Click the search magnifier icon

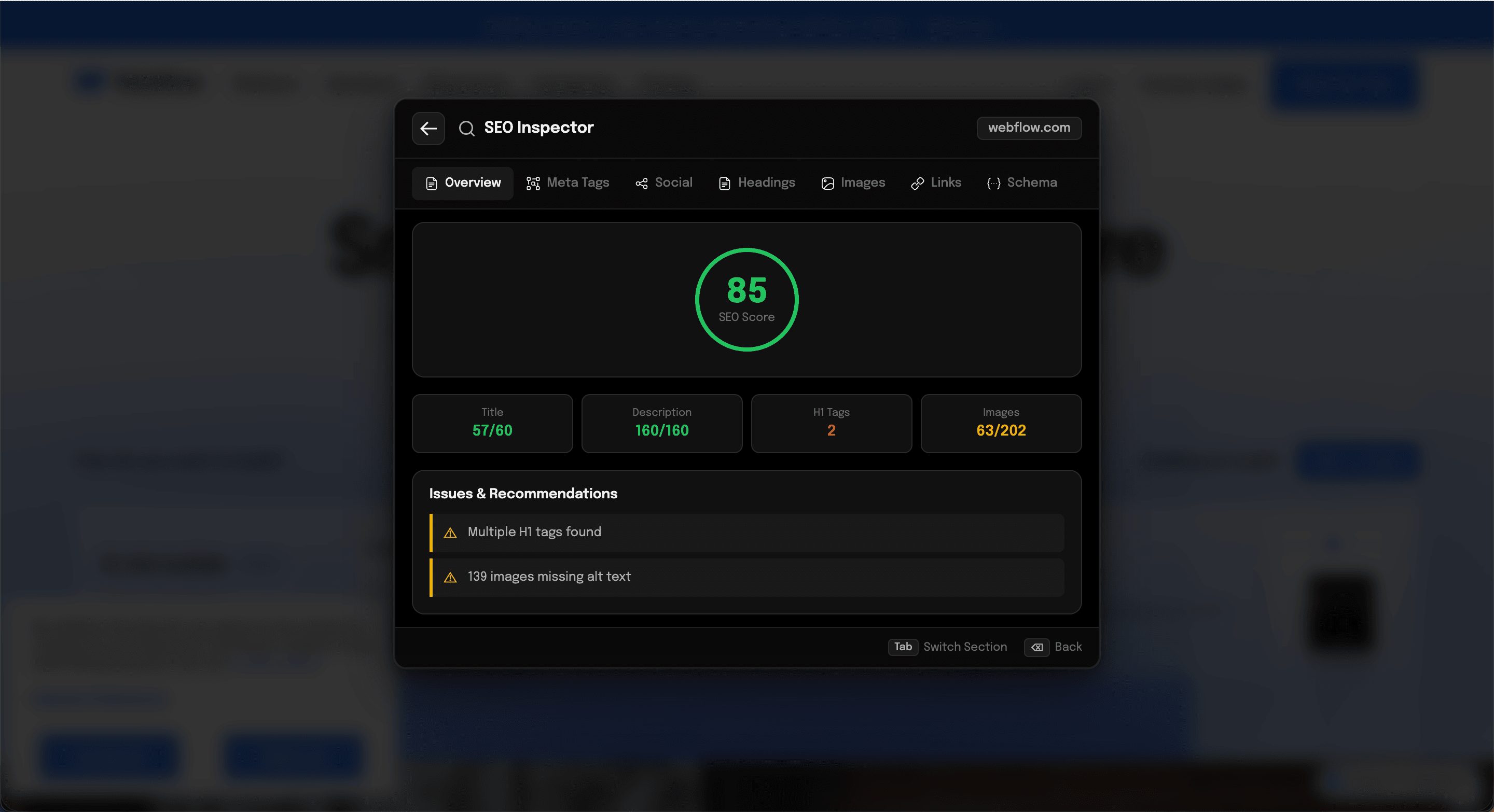pos(466,128)
